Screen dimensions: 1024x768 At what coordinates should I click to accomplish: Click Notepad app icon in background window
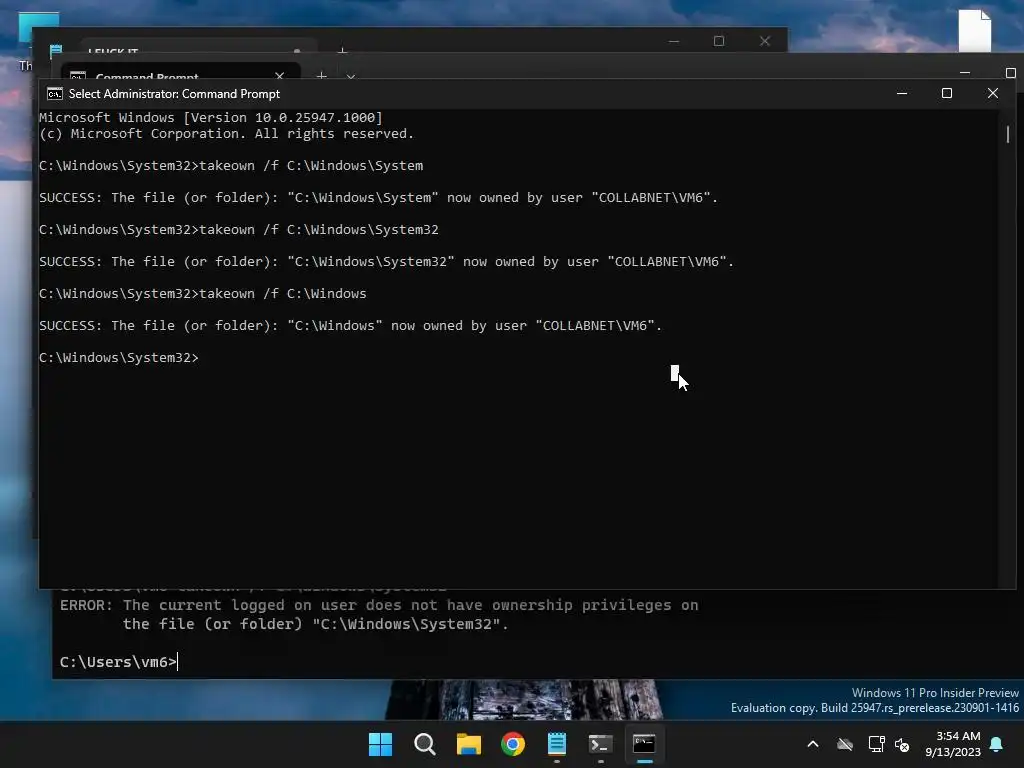[x=56, y=50]
